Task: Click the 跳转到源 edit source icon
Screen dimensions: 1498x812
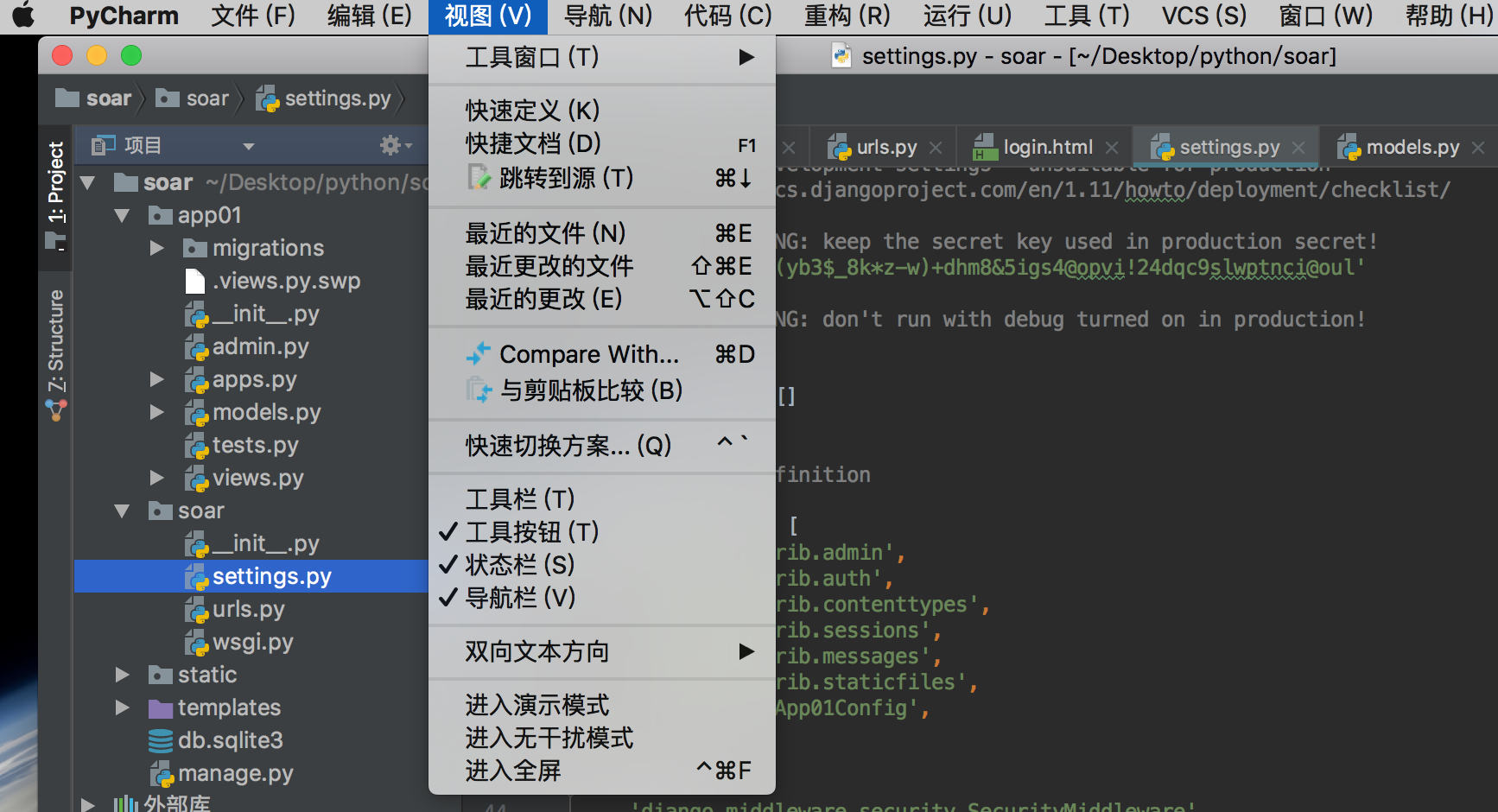Action: pyautogui.click(x=479, y=177)
